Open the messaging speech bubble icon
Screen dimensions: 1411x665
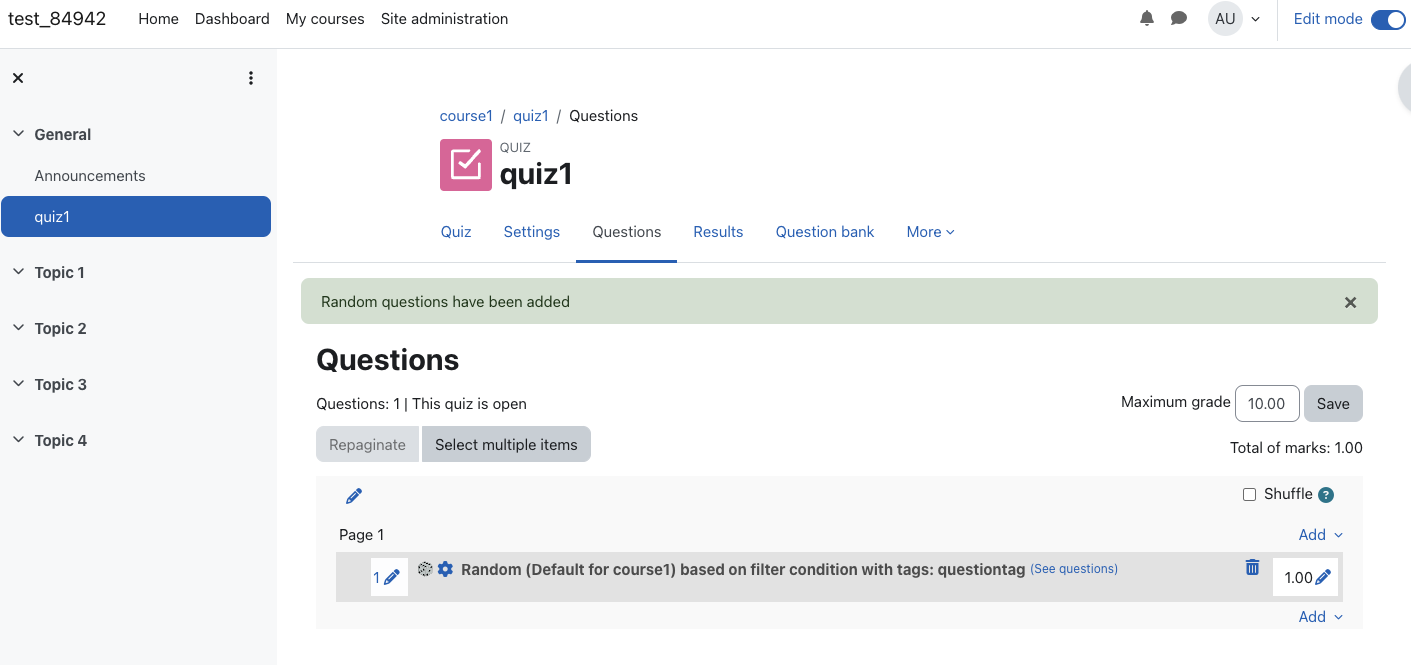(1179, 19)
